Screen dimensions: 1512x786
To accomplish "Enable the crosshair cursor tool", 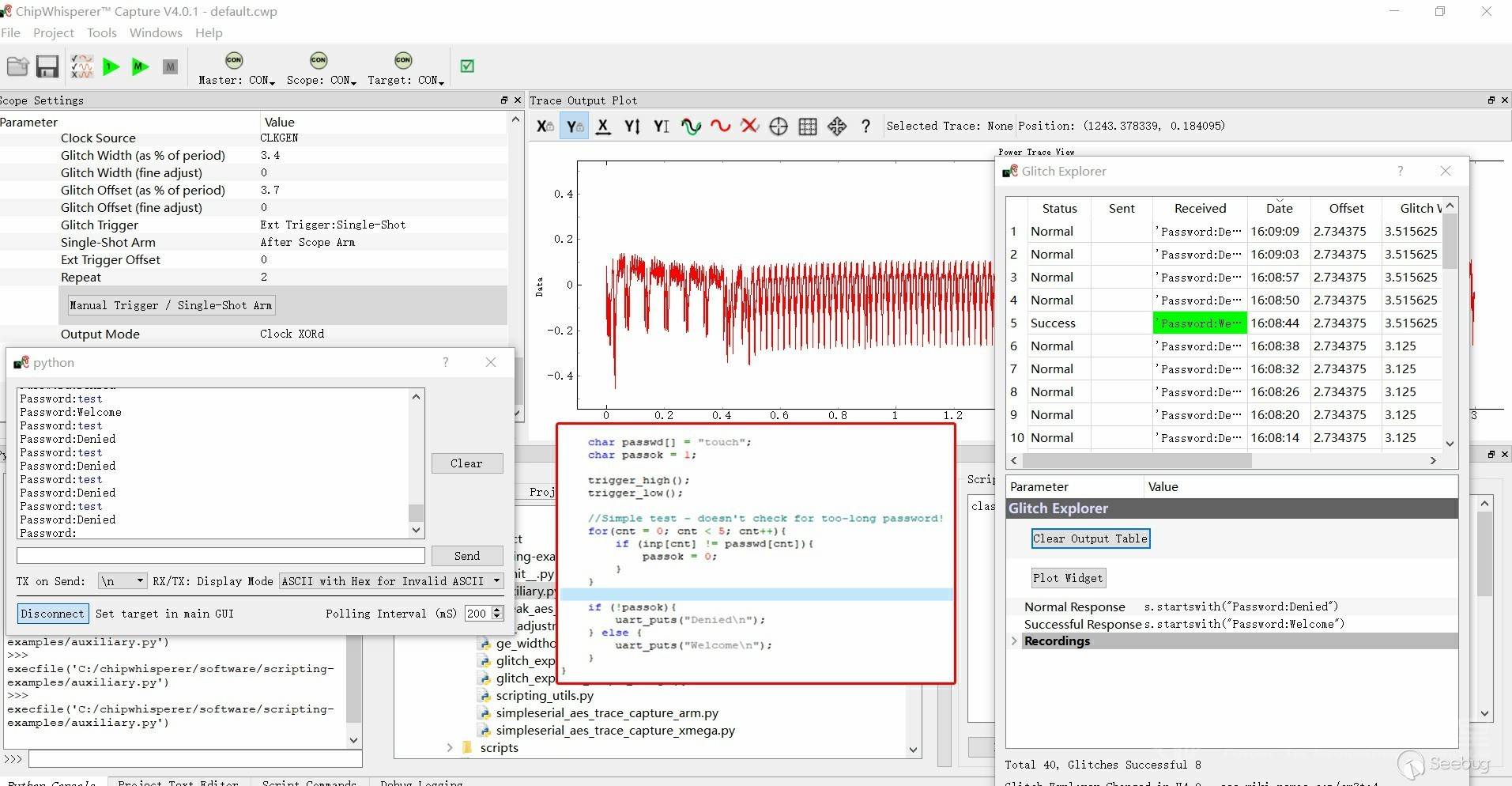I will (779, 126).
